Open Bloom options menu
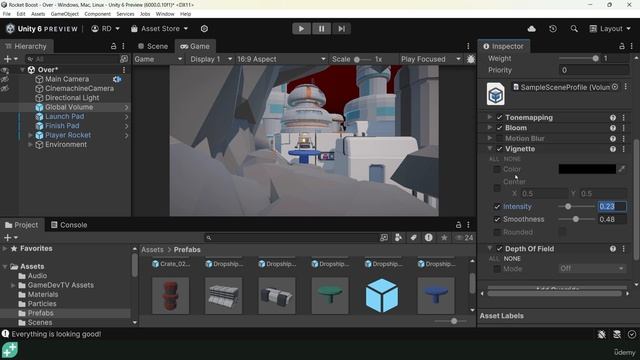The height and width of the screenshot is (360, 640). [623, 128]
